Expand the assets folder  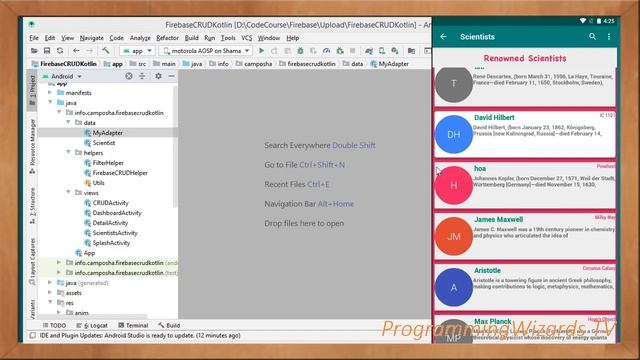(x=50, y=293)
